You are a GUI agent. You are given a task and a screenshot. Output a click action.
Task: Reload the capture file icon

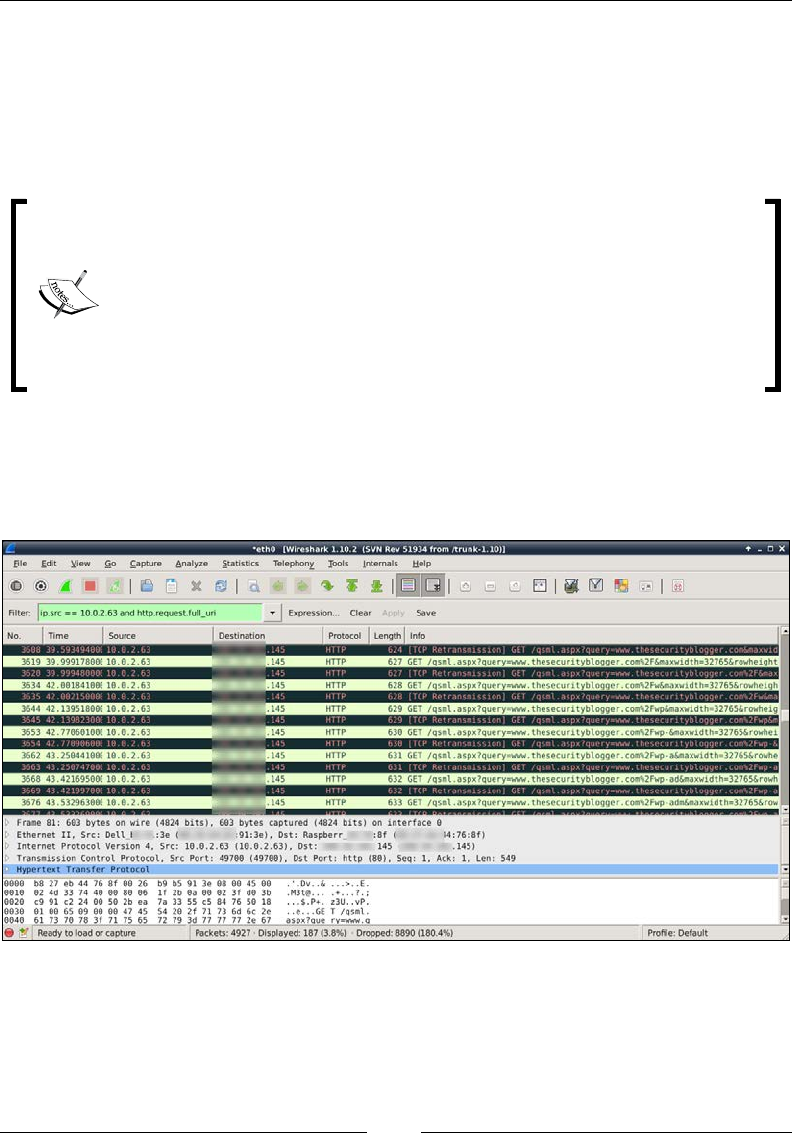click(x=221, y=586)
